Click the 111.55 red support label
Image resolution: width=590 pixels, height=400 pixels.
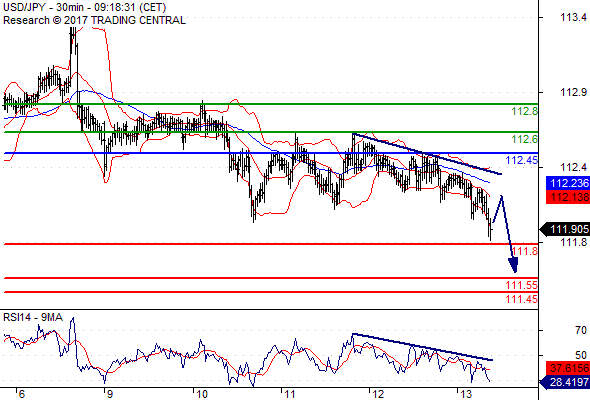coord(522,285)
